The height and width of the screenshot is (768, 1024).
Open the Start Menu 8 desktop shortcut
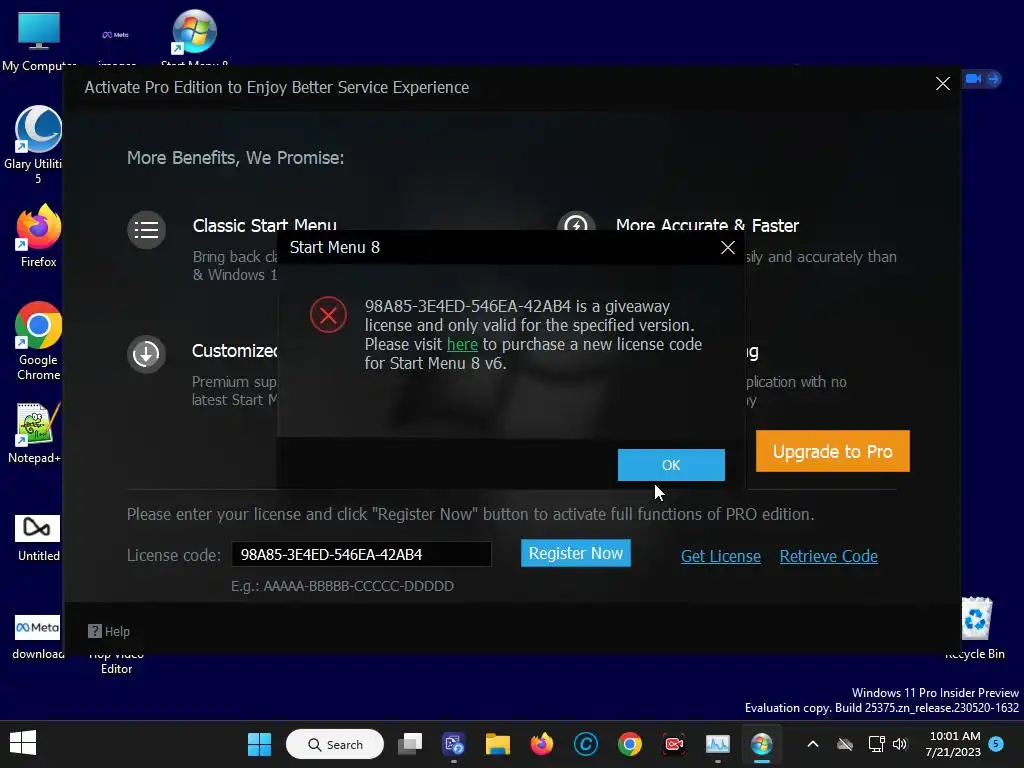click(x=194, y=36)
